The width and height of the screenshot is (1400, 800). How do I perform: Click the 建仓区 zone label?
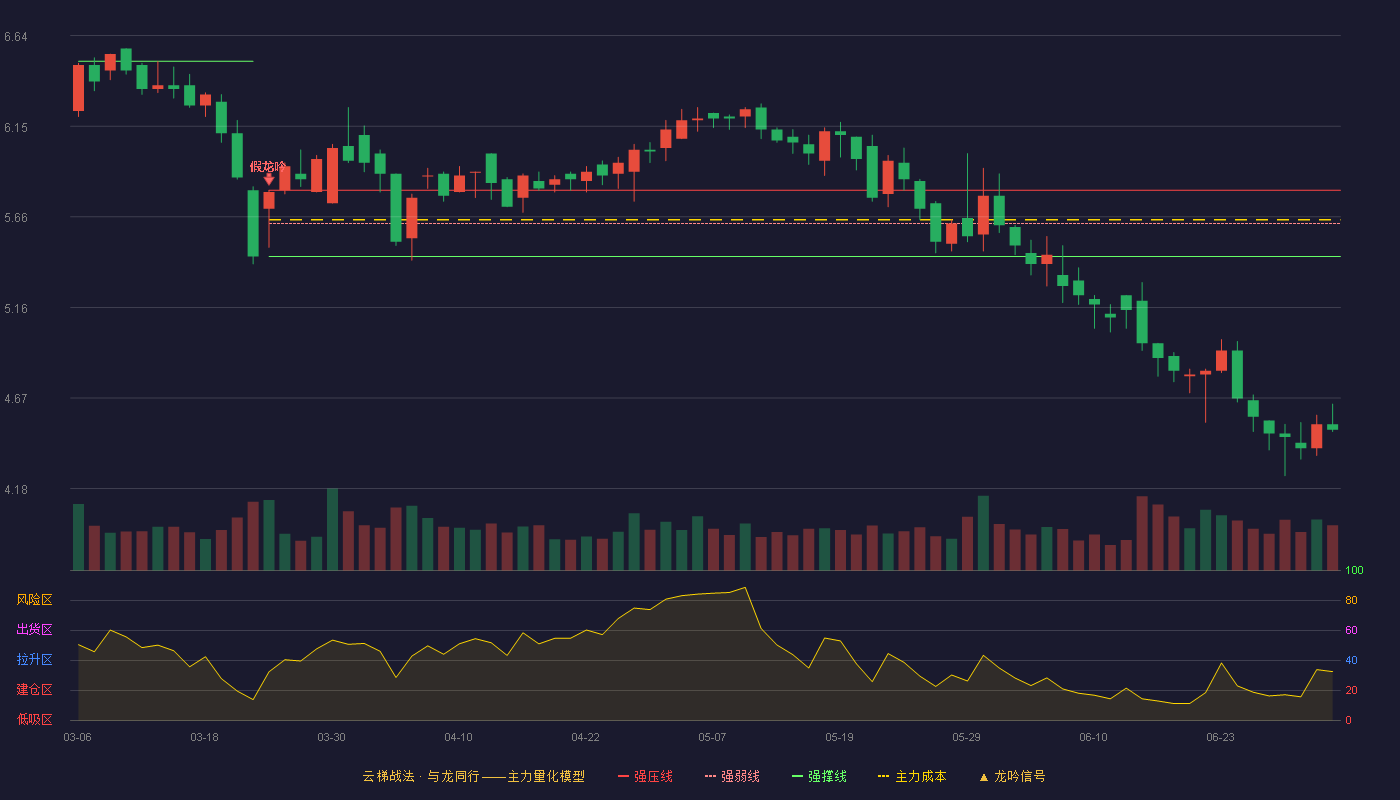(x=34, y=690)
